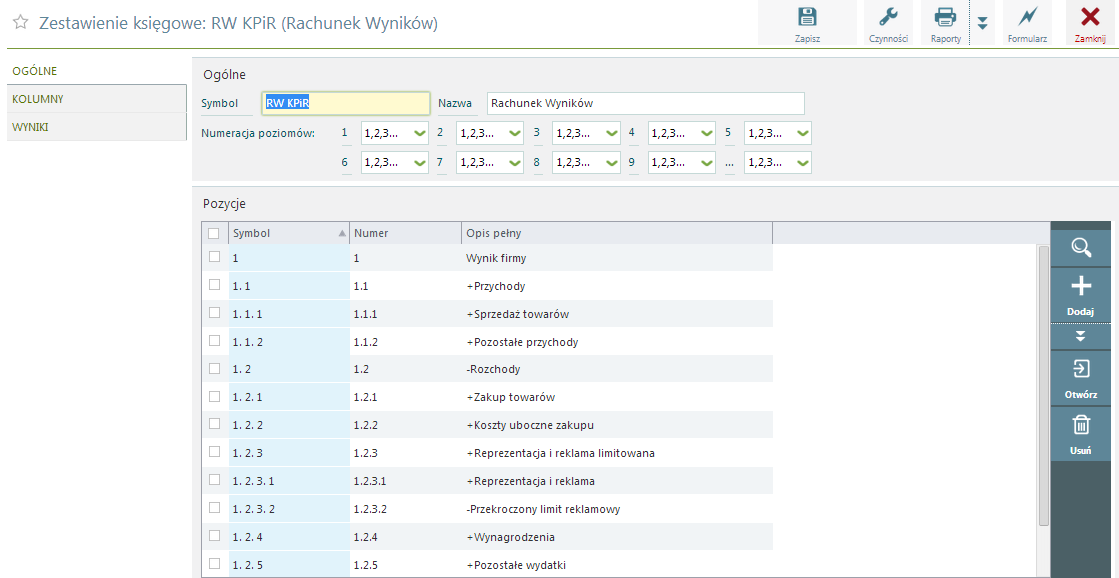This screenshot has width=1119, height=578.
Task: Check the -Rozchody row checkbox
Action: click(x=214, y=368)
